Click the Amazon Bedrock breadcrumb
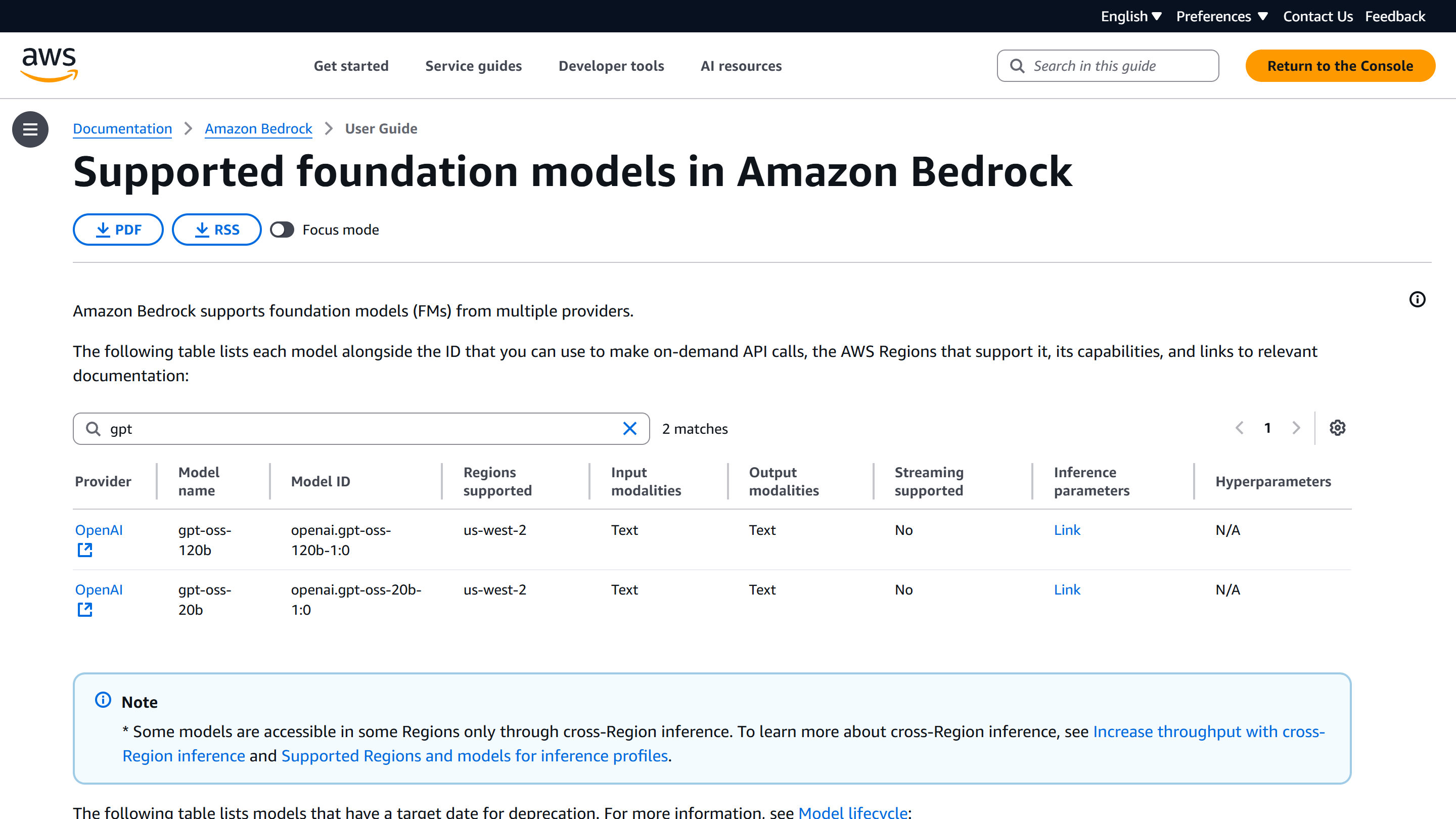 pyautogui.click(x=258, y=129)
